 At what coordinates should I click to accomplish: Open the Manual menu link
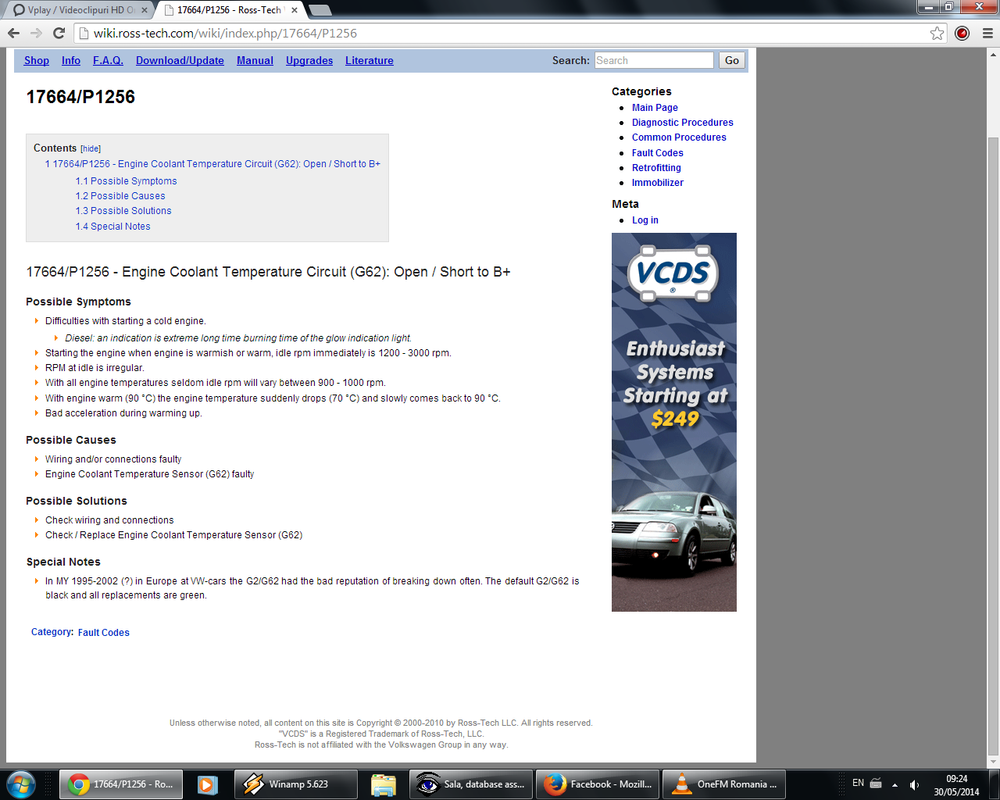(x=255, y=60)
